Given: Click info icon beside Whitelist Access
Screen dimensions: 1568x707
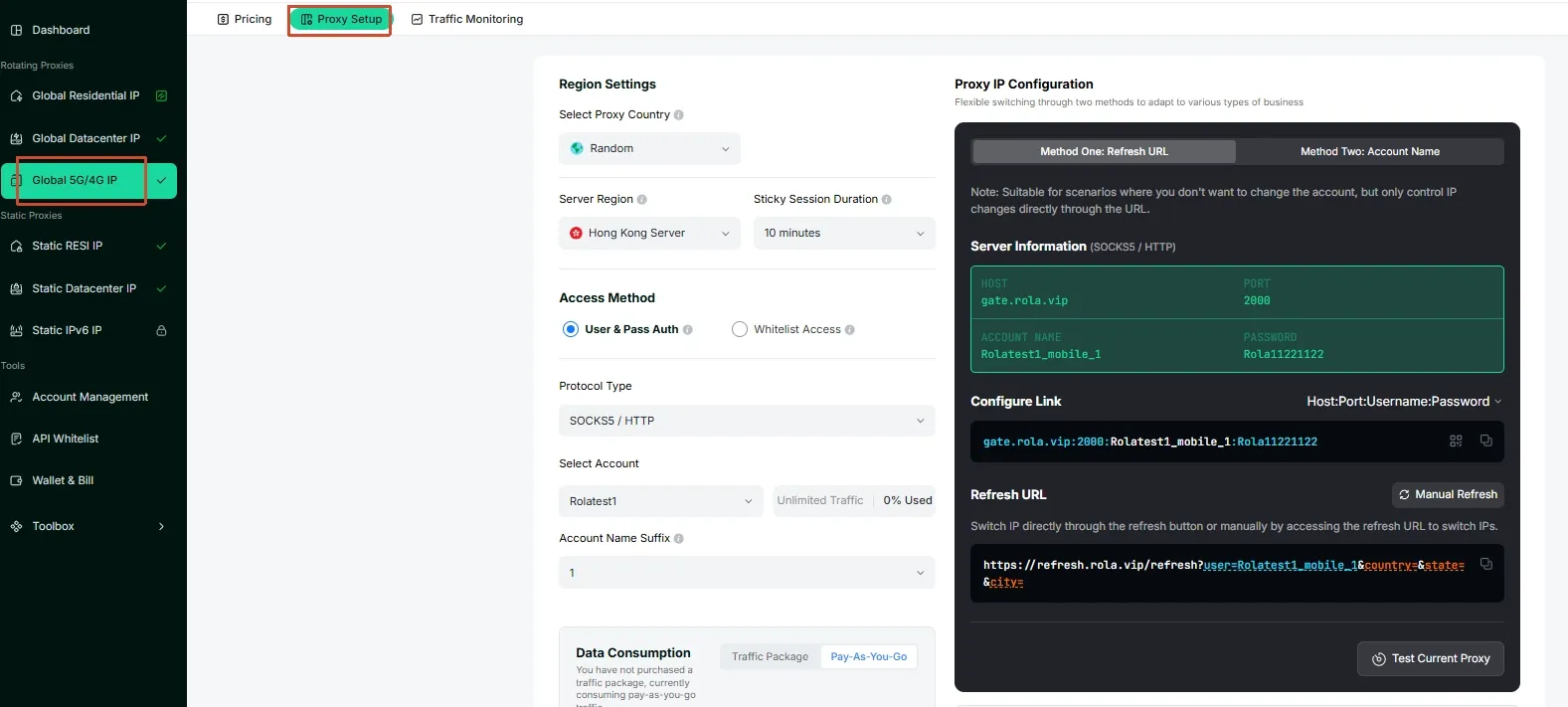Looking at the screenshot, I should tap(850, 330).
